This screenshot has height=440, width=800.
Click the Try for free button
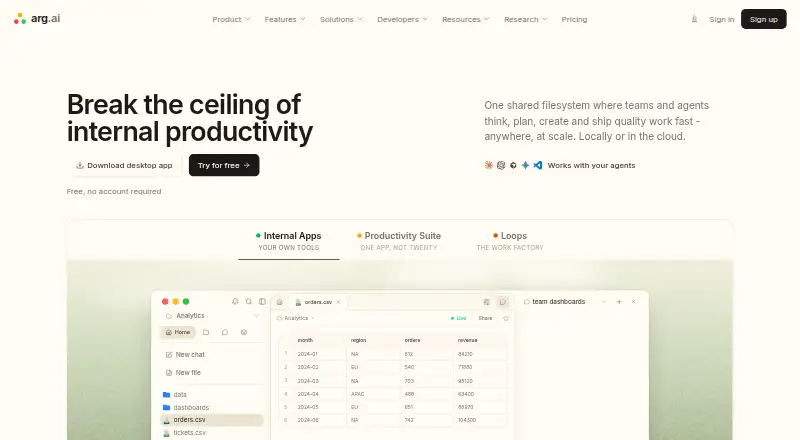224,165
